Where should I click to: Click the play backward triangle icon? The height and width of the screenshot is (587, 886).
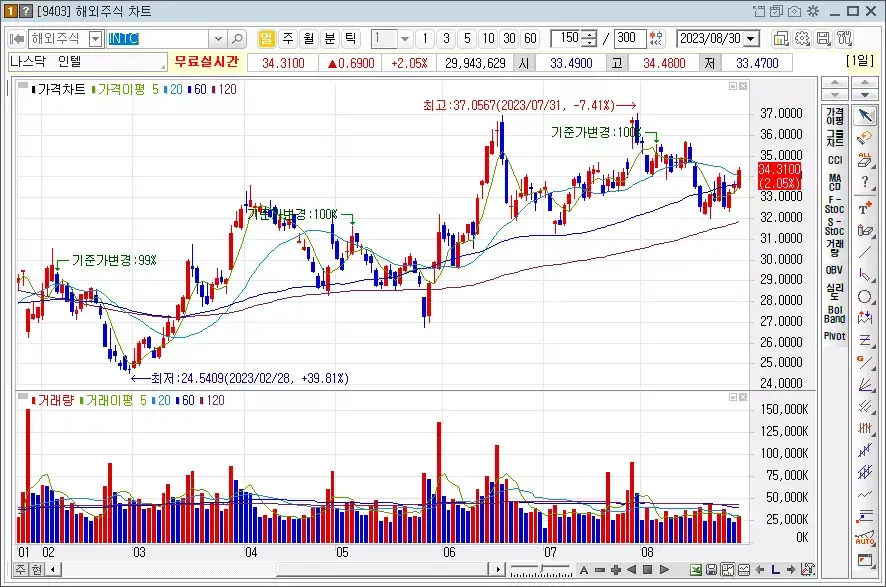[632, 569]
